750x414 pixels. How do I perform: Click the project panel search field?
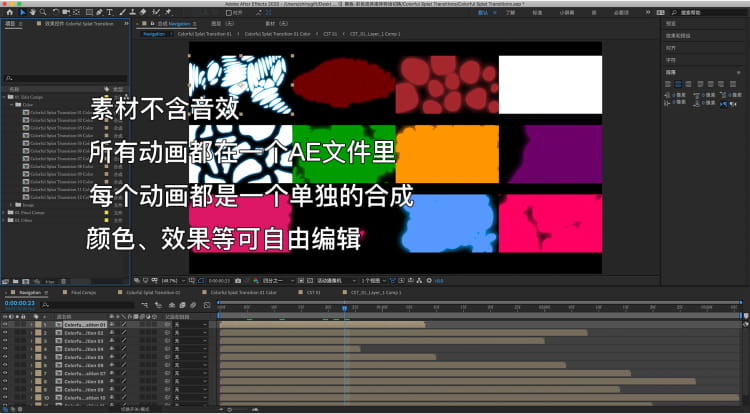point(66,78)
